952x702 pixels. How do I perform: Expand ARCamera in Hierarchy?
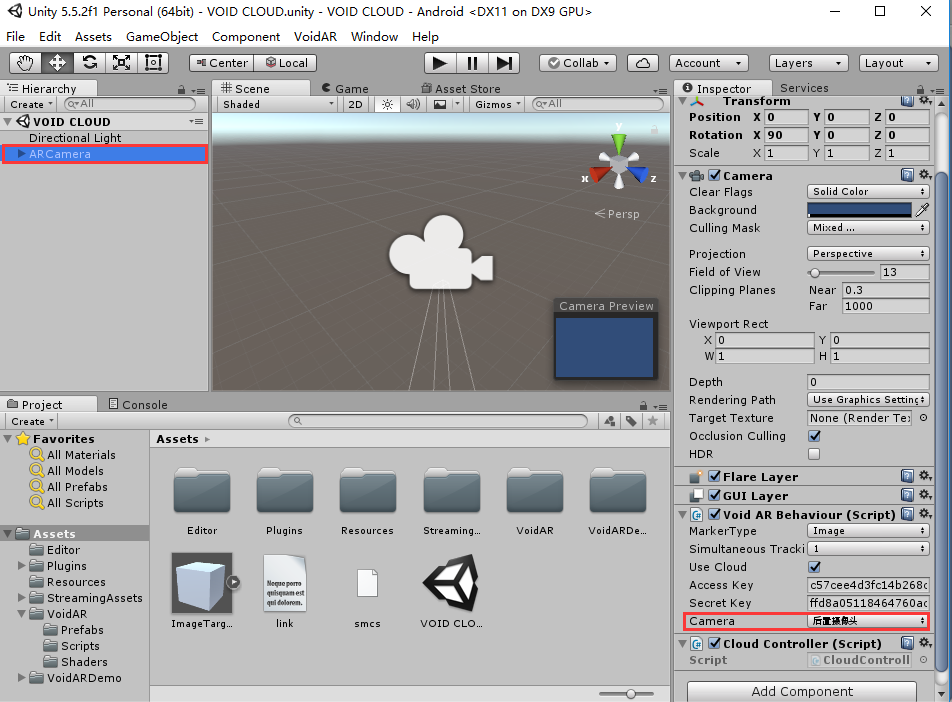[x=21, y=154]
